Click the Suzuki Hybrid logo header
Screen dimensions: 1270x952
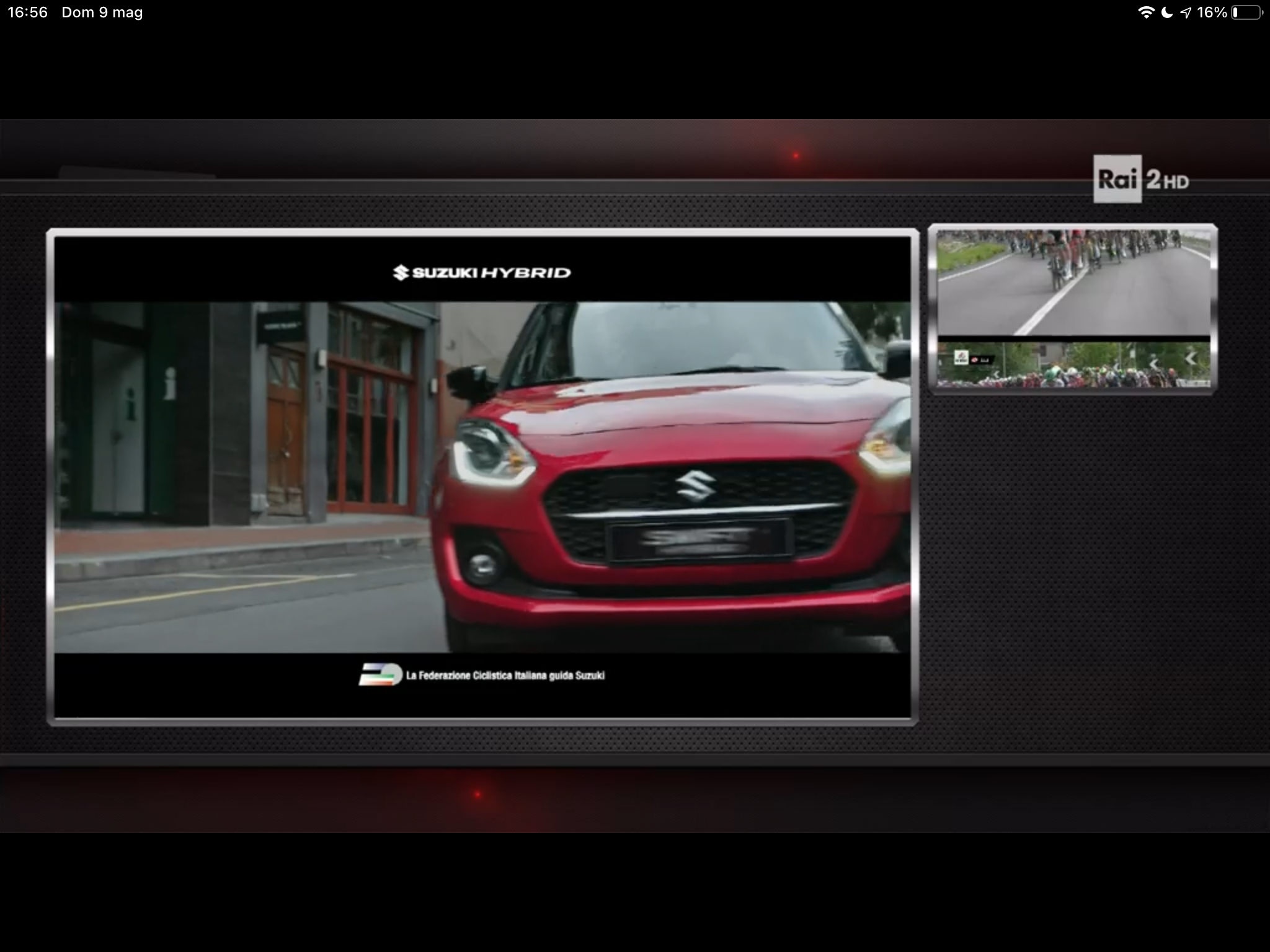(x=482, y=273)
